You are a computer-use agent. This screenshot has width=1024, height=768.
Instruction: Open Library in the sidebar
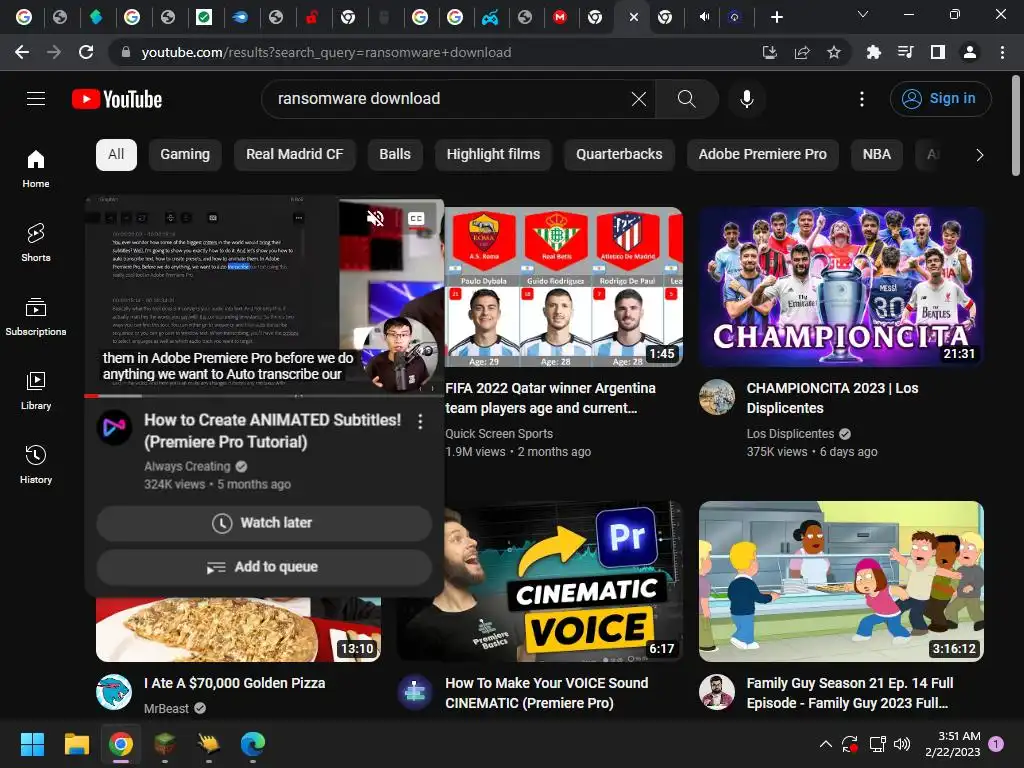36,391
